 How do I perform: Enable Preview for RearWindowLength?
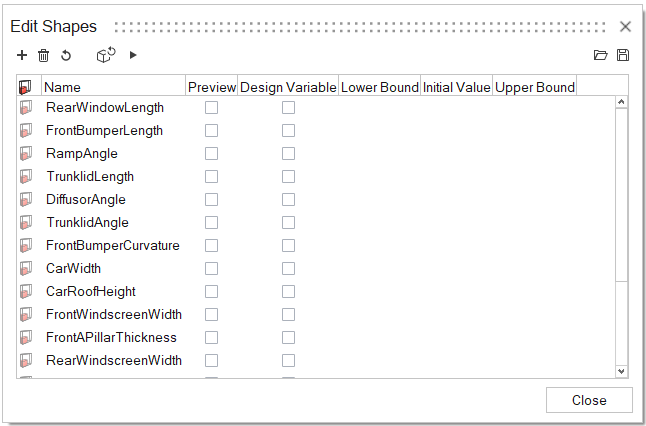[211, 107]
